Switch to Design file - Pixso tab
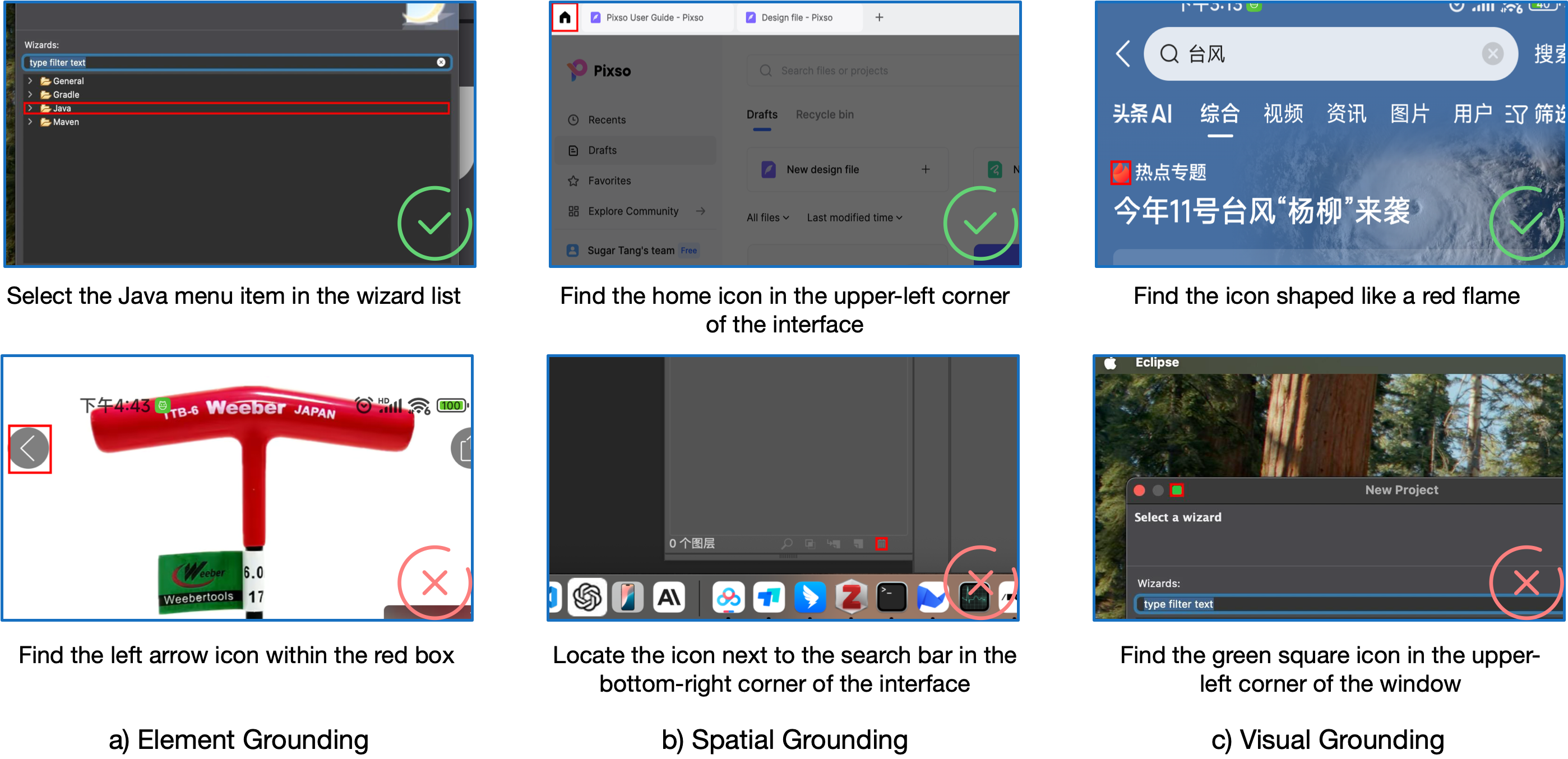1568x759 pixels. click(796, 17)
